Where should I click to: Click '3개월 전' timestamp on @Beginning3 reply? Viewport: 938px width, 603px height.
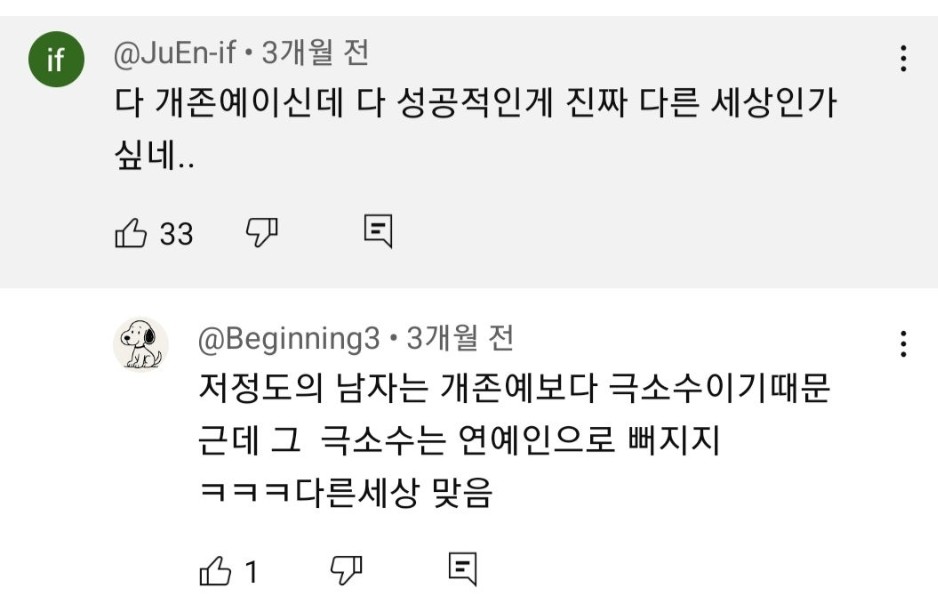point(461,340)
